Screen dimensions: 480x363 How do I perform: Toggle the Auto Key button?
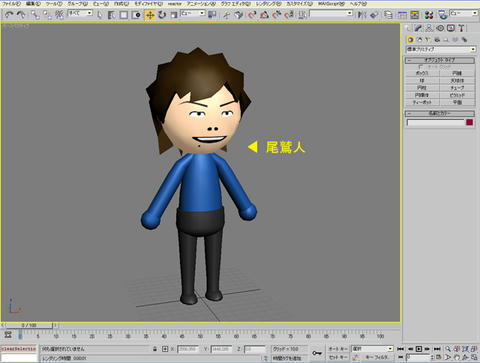[x=338, y=349]
